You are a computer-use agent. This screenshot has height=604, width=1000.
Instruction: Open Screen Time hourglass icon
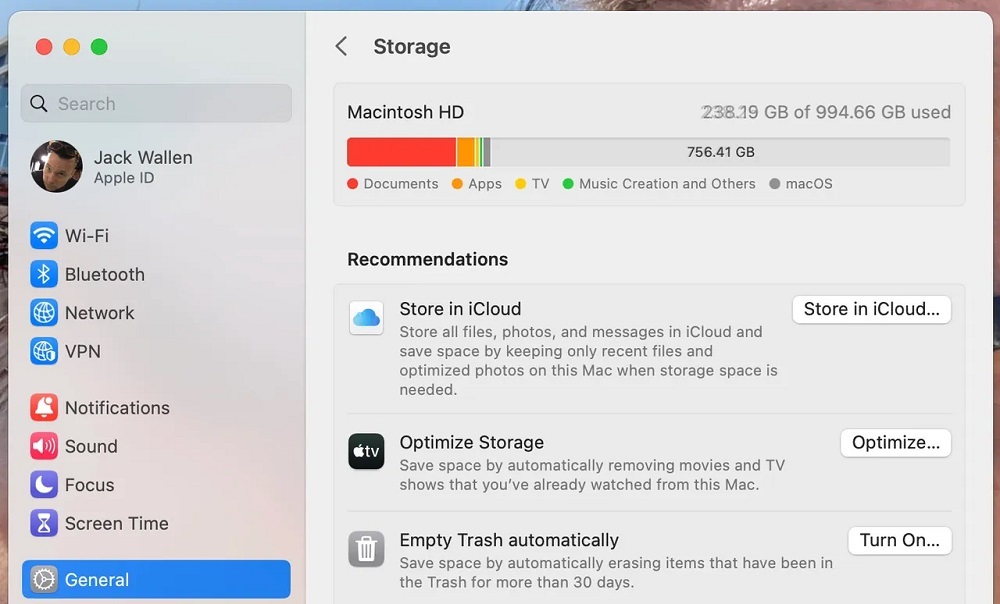(44, 524)
